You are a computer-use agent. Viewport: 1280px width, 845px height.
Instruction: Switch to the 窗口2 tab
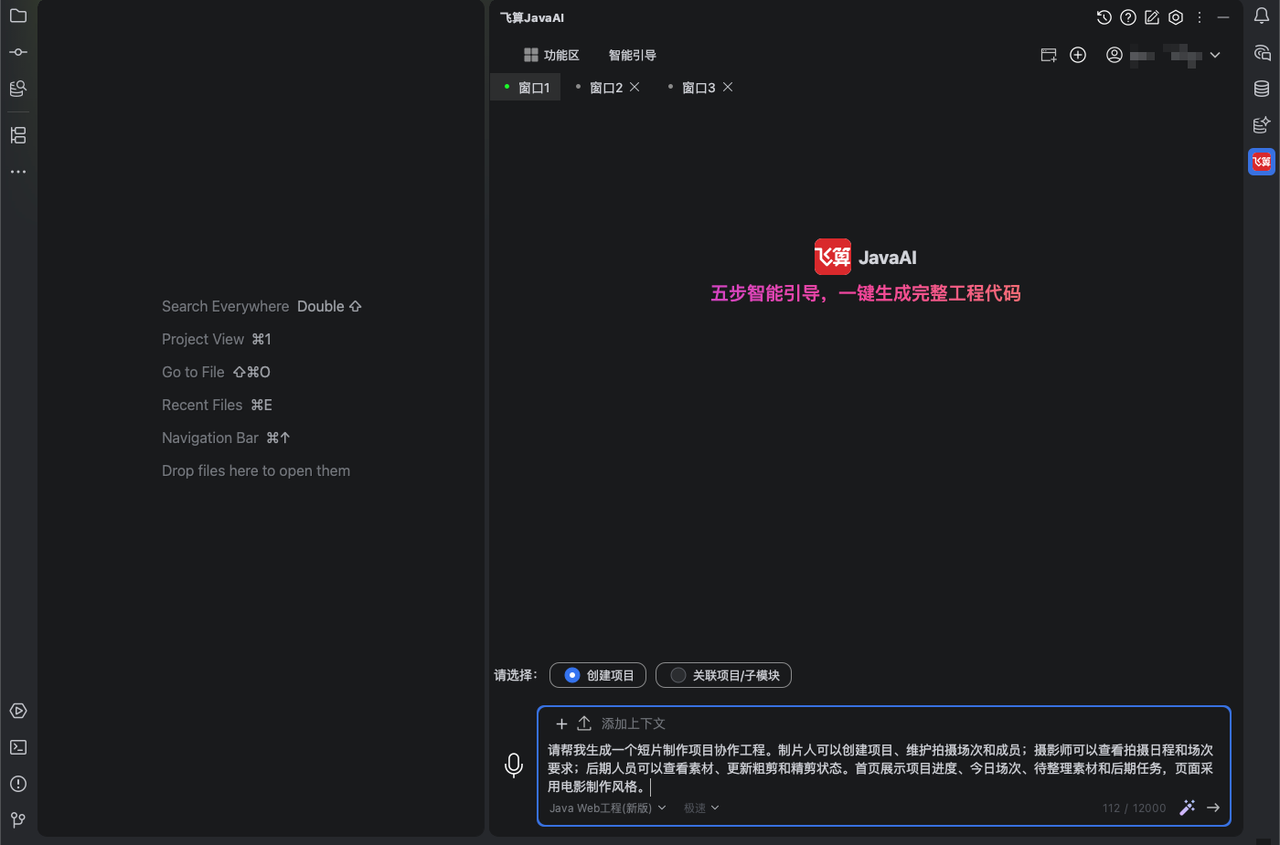coord(606,88)
